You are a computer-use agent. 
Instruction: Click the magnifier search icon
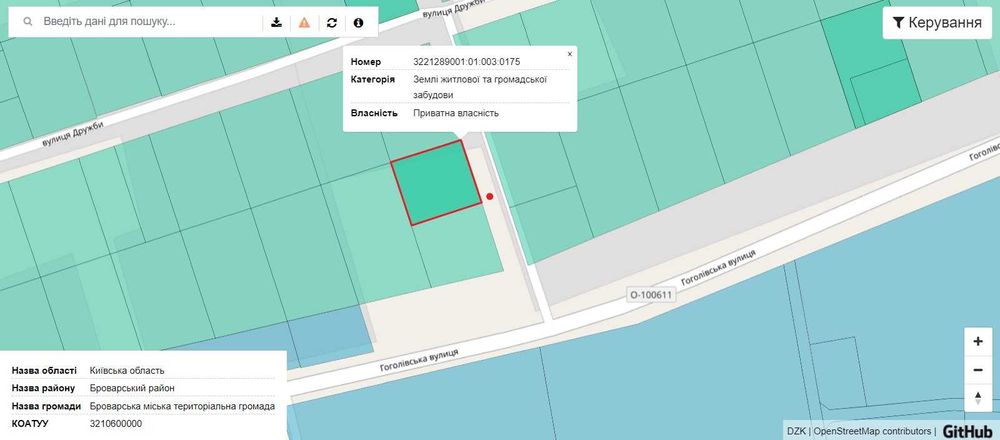point(28,22)
